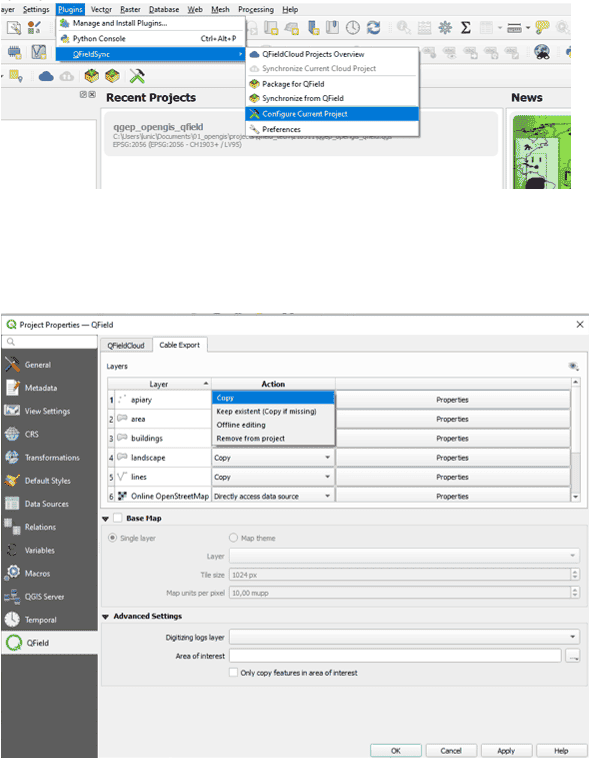Click the measure ruler toolbar icon
Image resolution: width=591 pixels, height=761 pixels.
click(514, 28)
